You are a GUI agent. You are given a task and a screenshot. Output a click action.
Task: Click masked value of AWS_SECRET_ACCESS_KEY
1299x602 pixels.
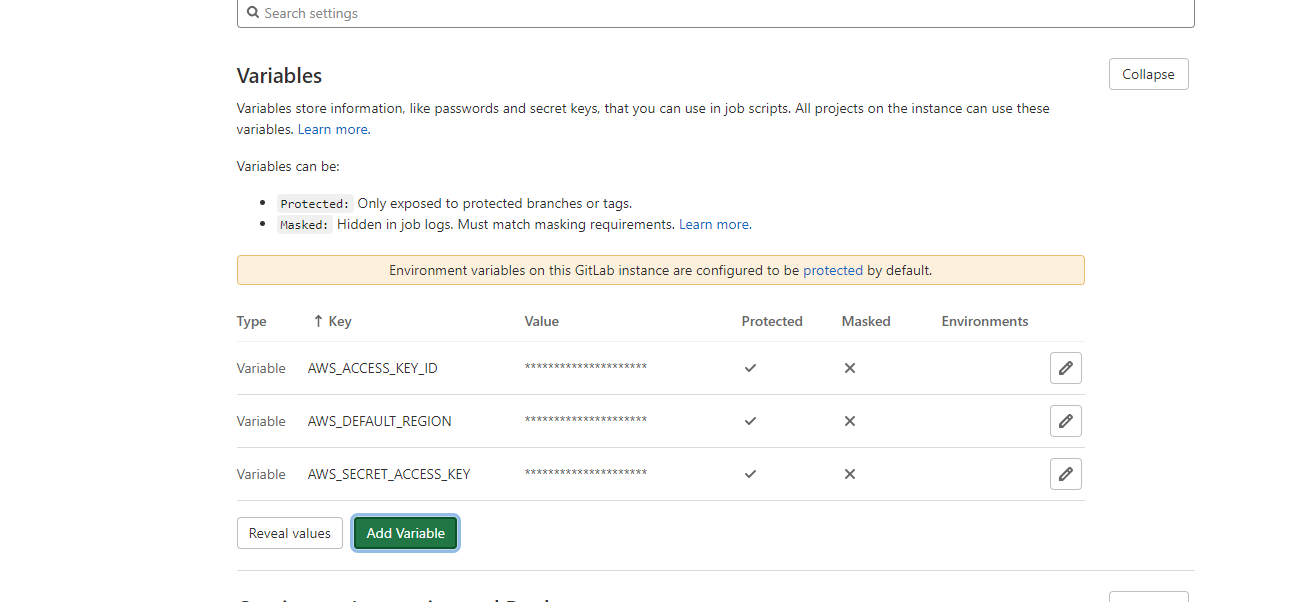pyautogui.click(x=586, y=474)
